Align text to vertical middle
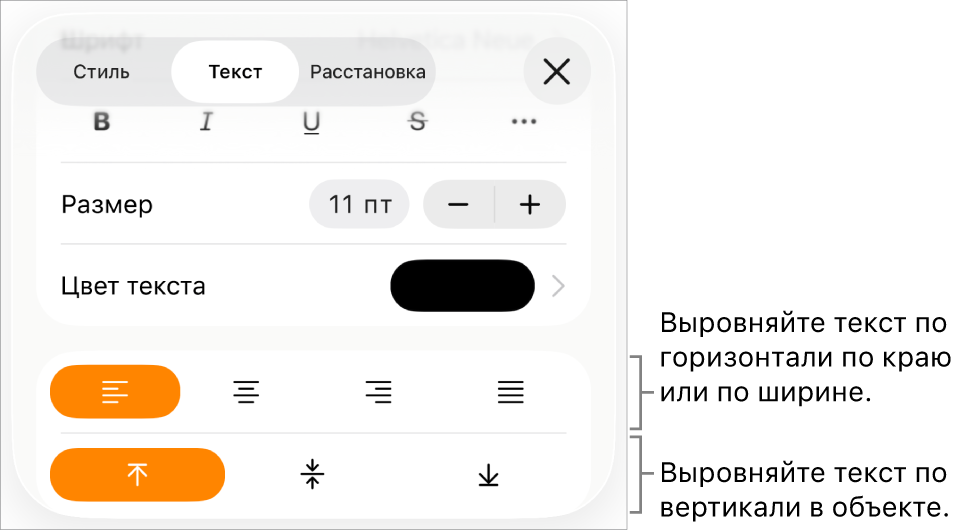 (312, 475)
